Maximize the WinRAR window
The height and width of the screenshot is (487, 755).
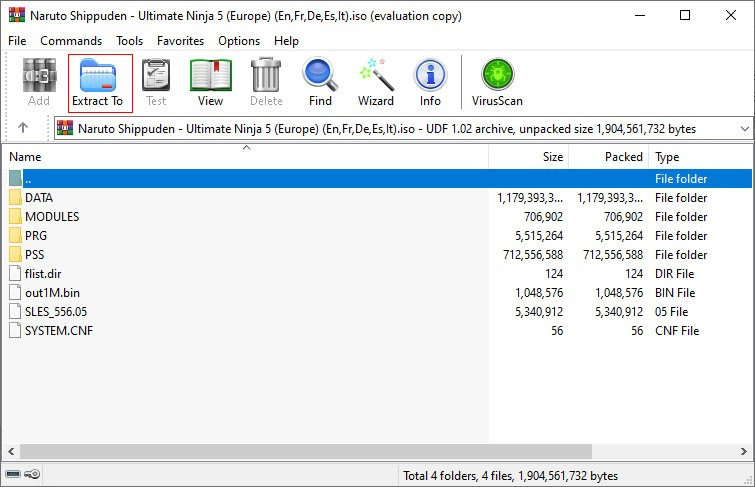coord(685,15)
